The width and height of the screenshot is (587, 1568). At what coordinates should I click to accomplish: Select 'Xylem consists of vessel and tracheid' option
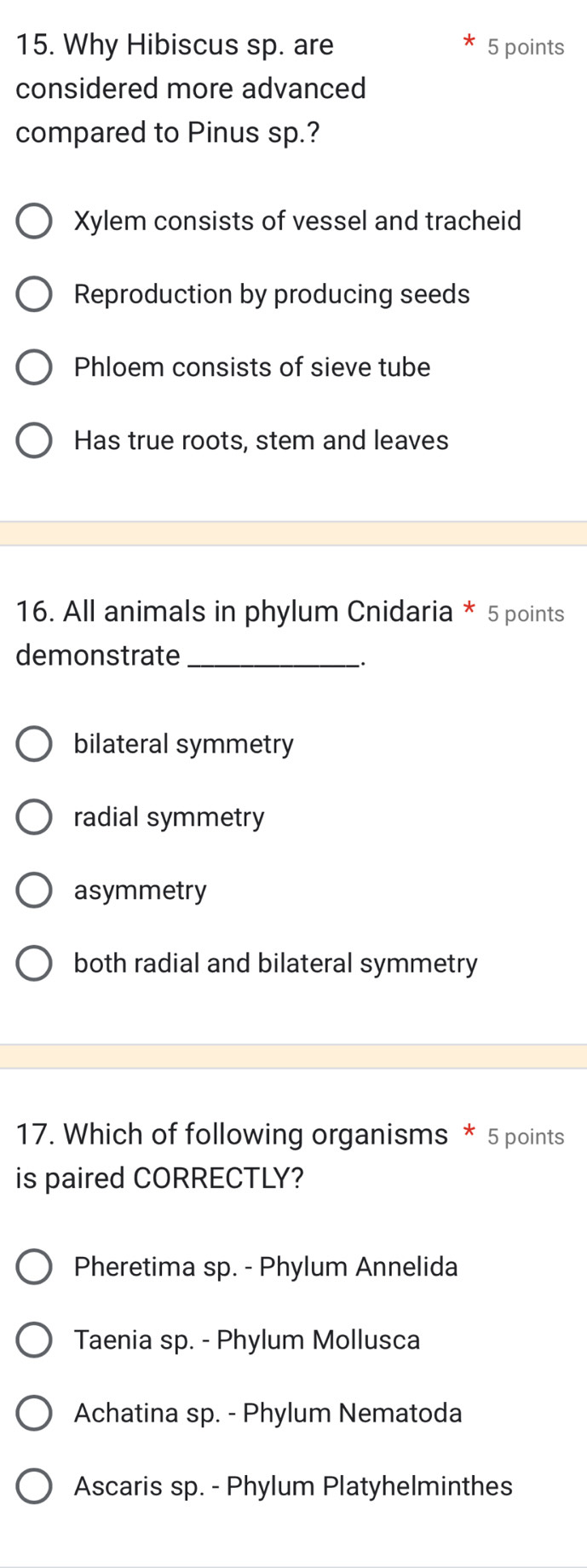tap(34, 222)
